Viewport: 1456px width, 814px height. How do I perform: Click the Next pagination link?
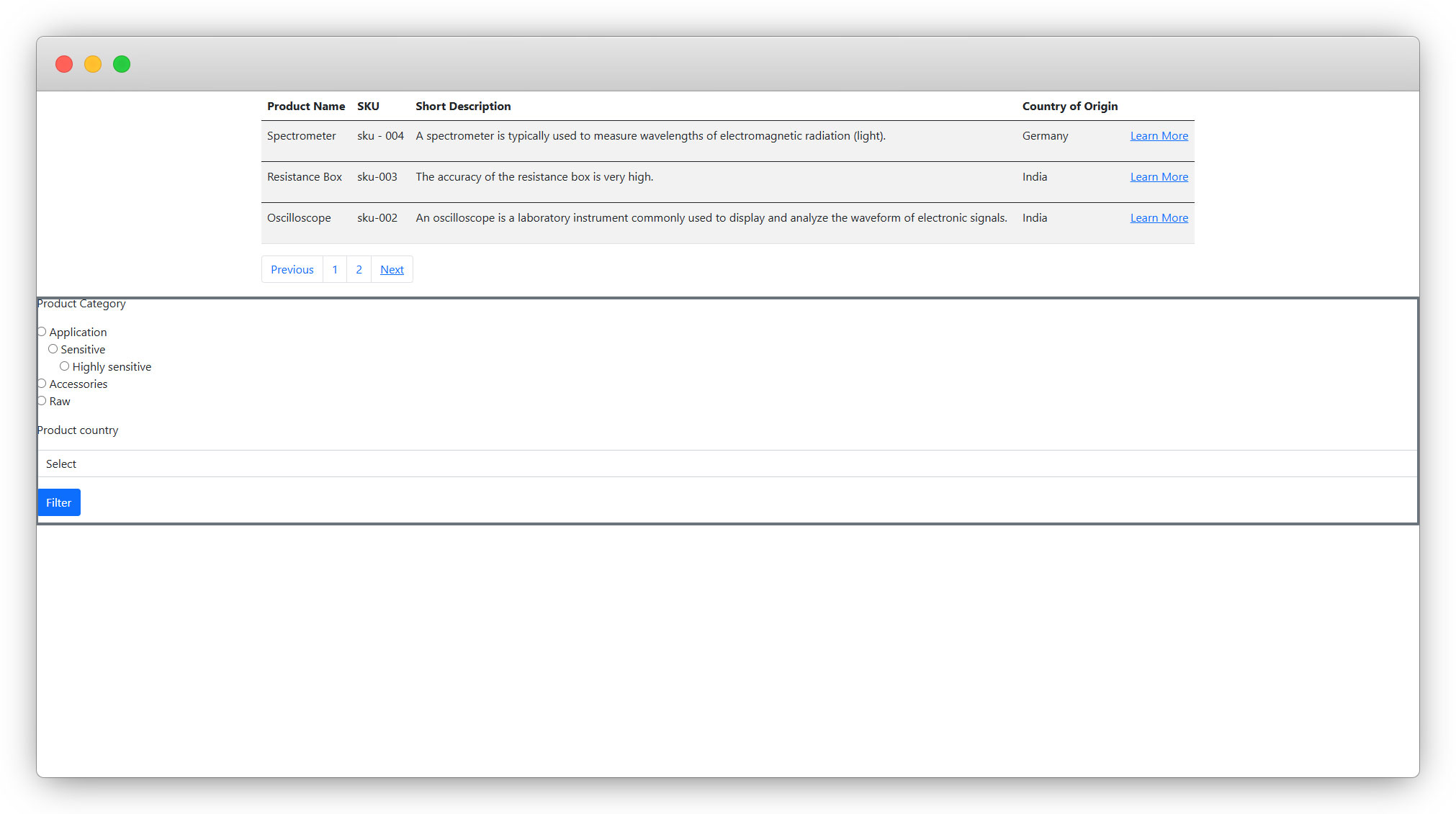pos(392,270)
